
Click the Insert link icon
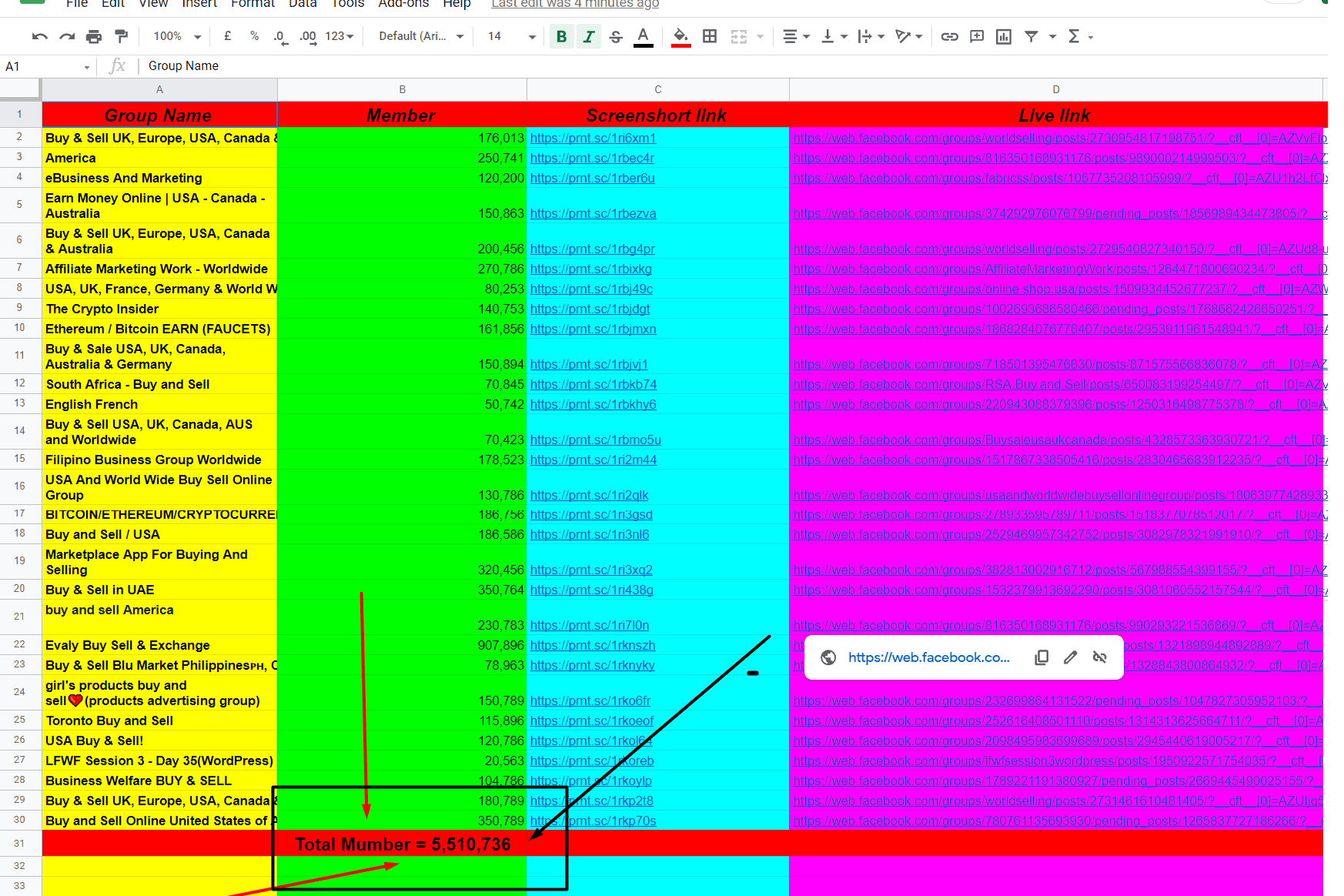(x=950, y=36)
